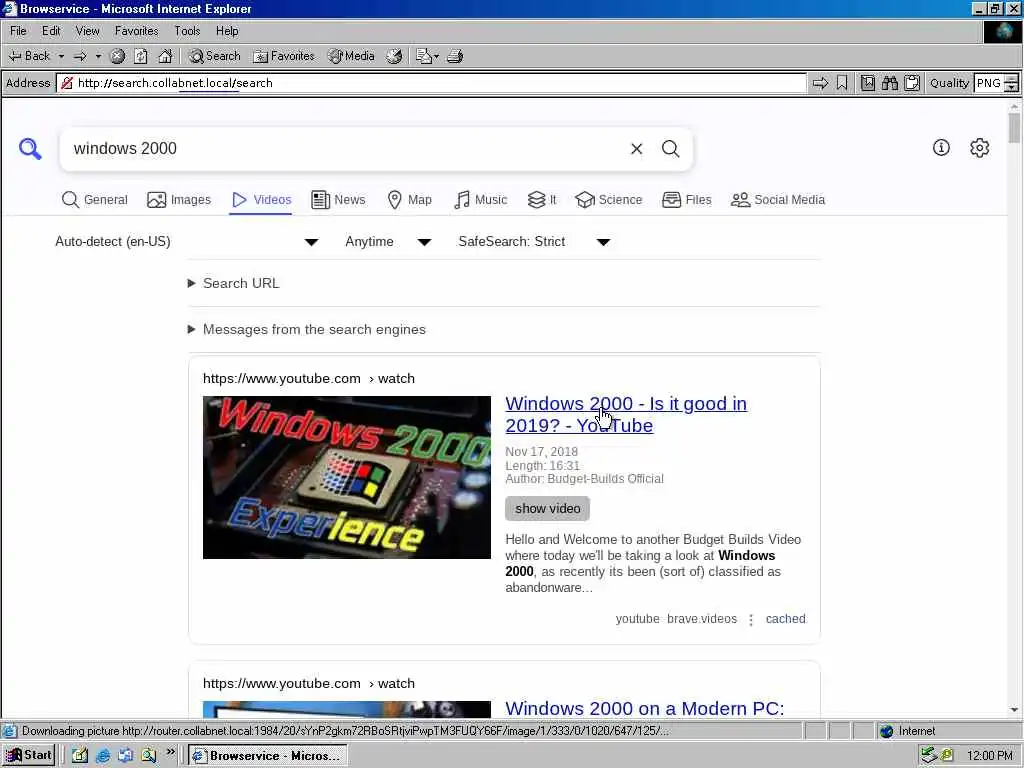This screenshot has width=1024, height=768.
Task: Switch to the Music category tab
Action: tap(481, 200)
